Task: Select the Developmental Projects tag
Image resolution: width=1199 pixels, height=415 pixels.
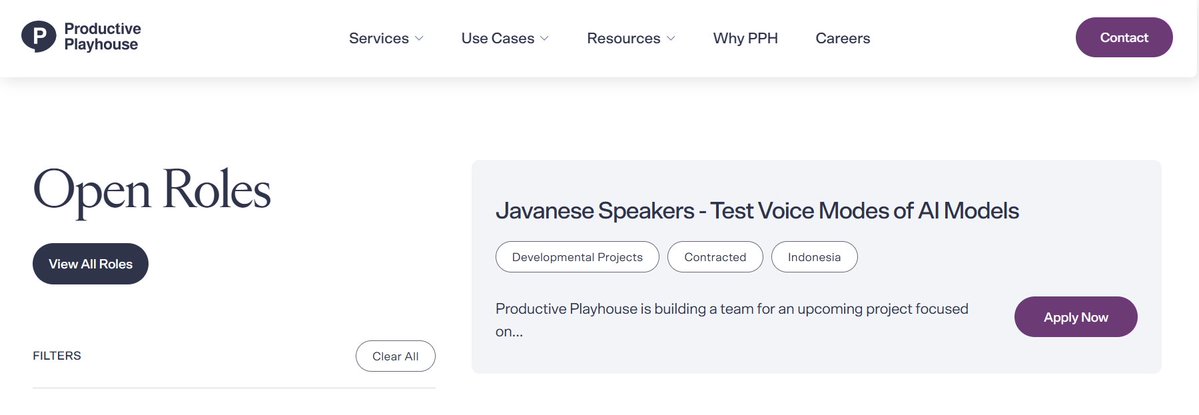Action: click(577, 257)
